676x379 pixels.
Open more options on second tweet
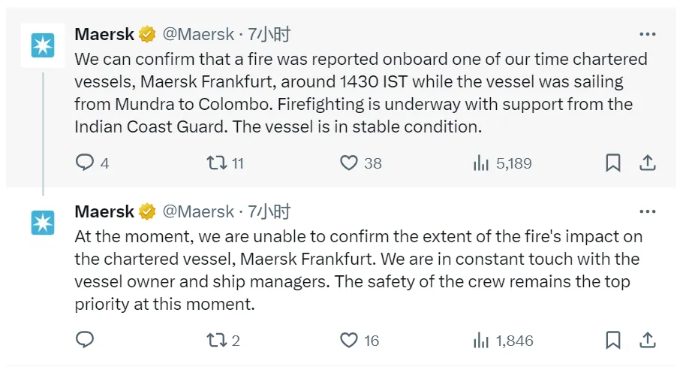[648, 212]
